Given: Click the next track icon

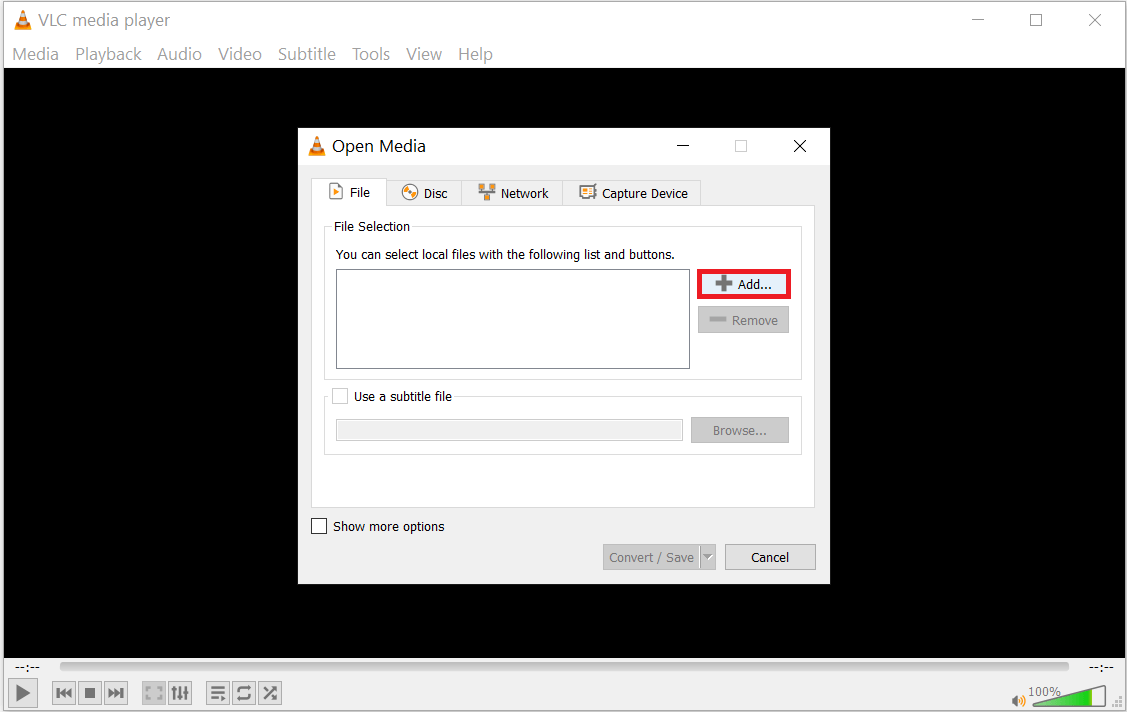Looking at the screenshot, I should [x=116, y=692].
